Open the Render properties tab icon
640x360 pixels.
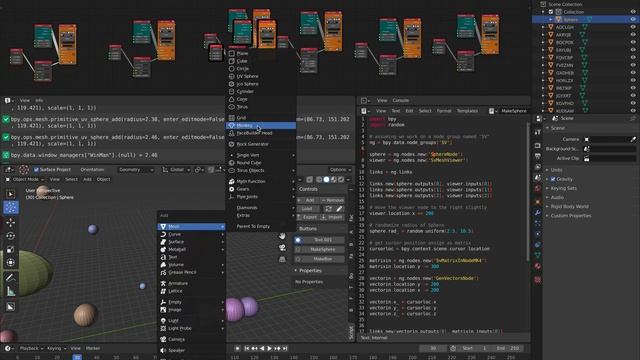(x=538, y=146)
